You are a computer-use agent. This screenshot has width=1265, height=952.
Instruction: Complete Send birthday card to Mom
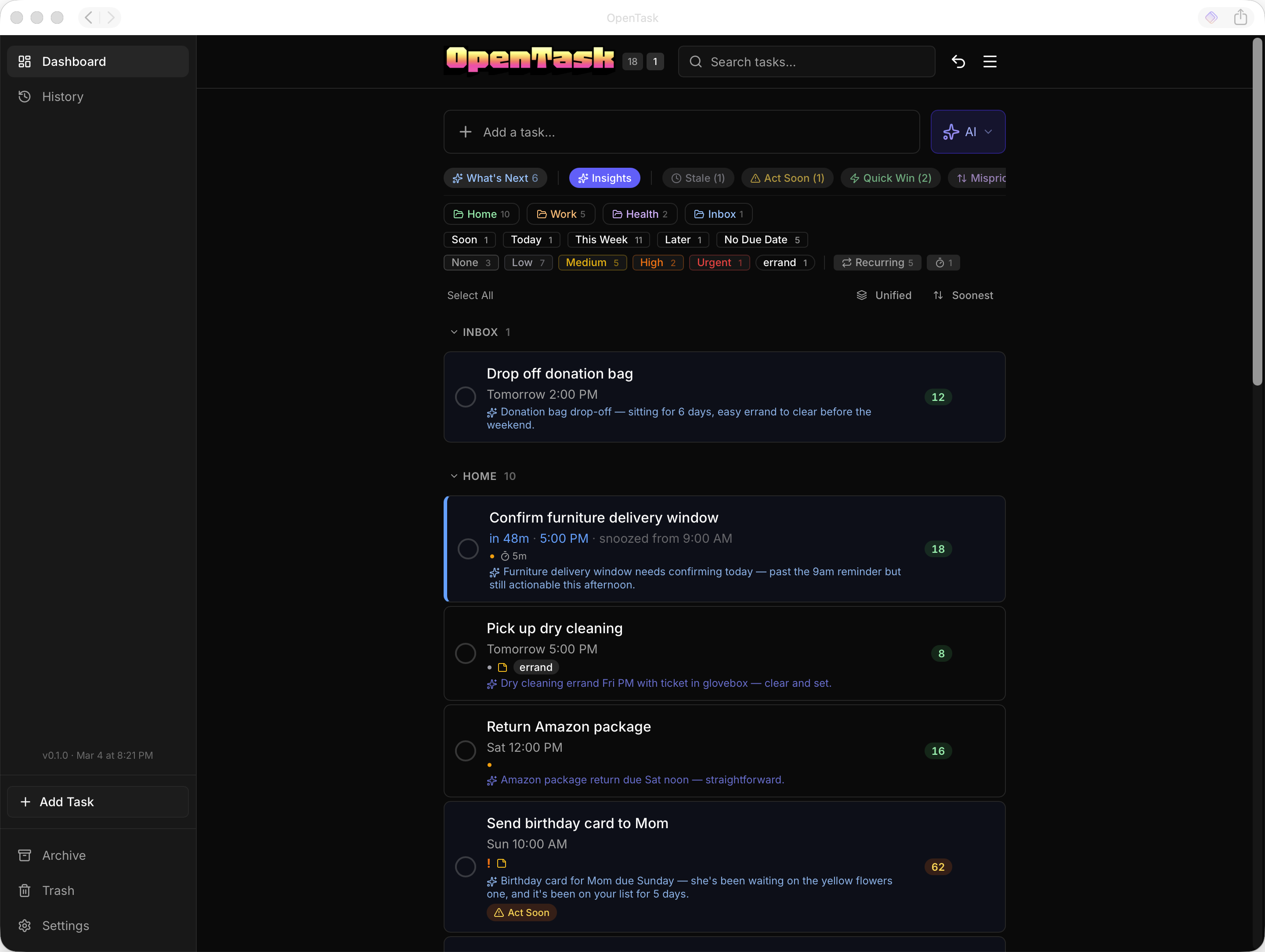pyautogui.click(x=465, y=867)
